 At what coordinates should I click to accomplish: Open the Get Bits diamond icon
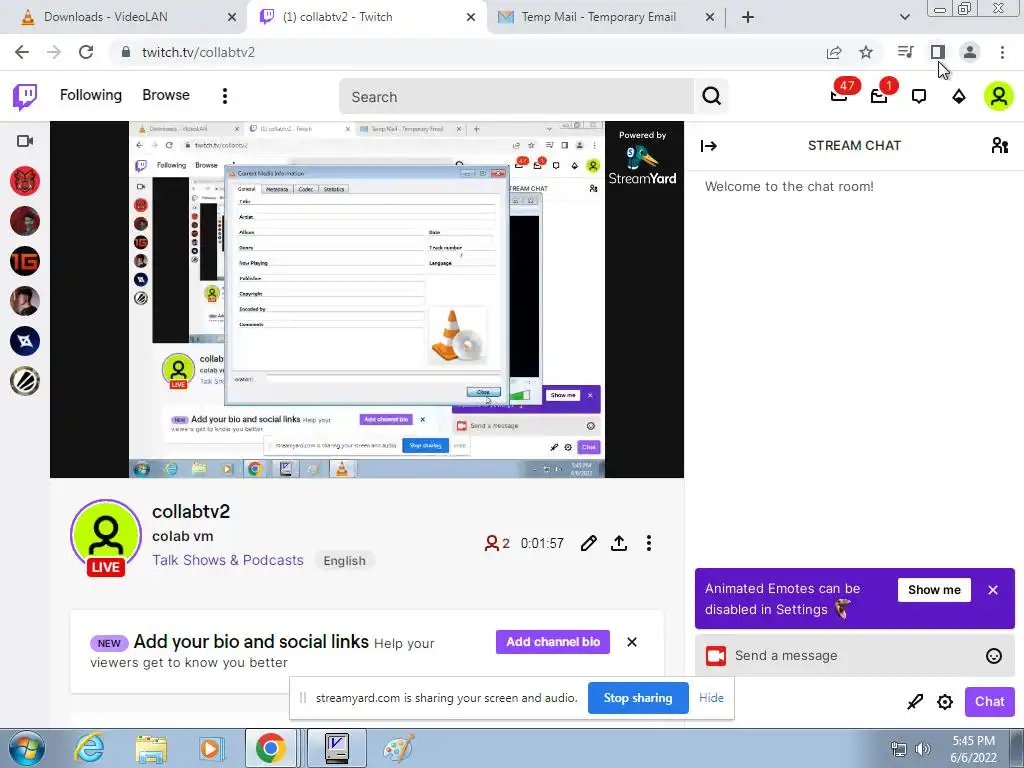pos(959,97)
